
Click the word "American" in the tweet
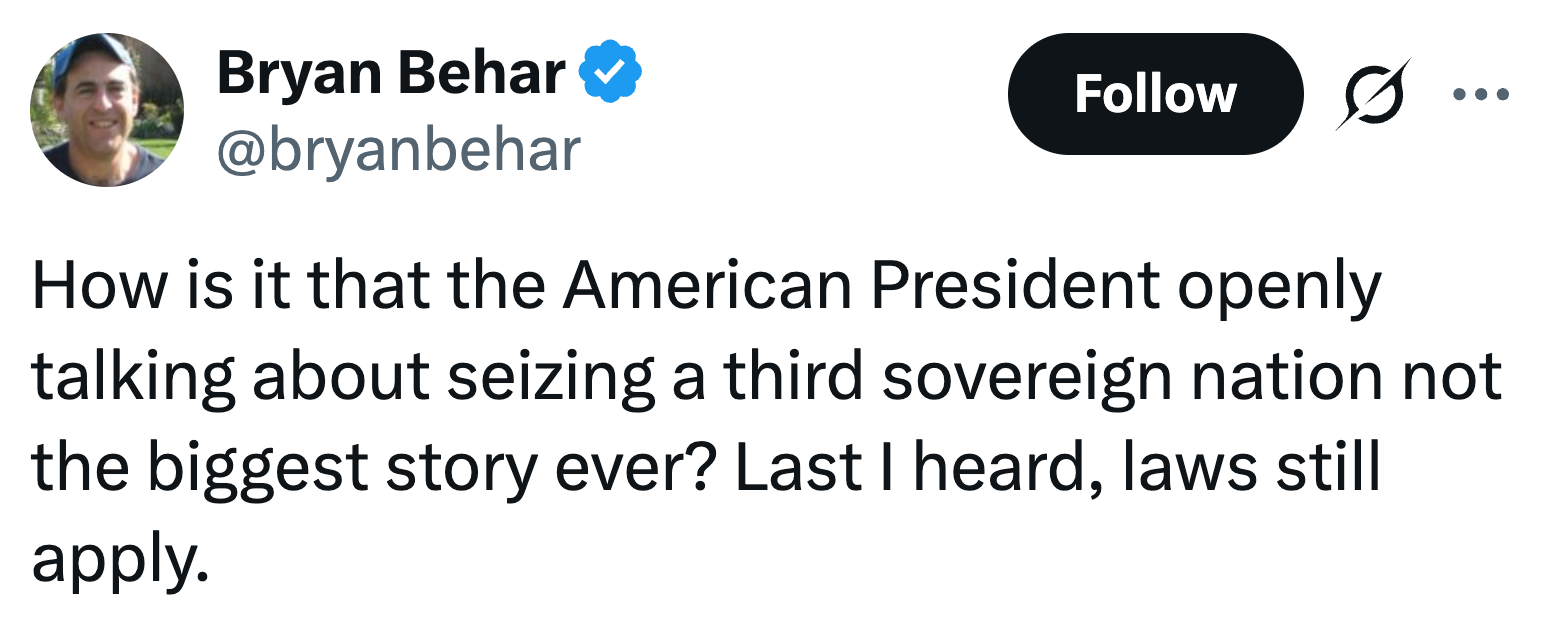pos(707,288)
